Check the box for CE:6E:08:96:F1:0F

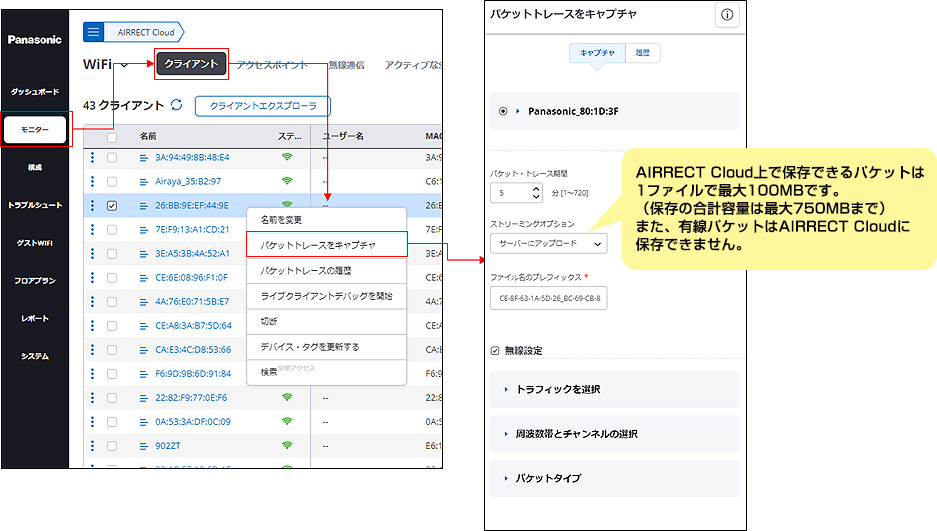click(x=112, y=278)
